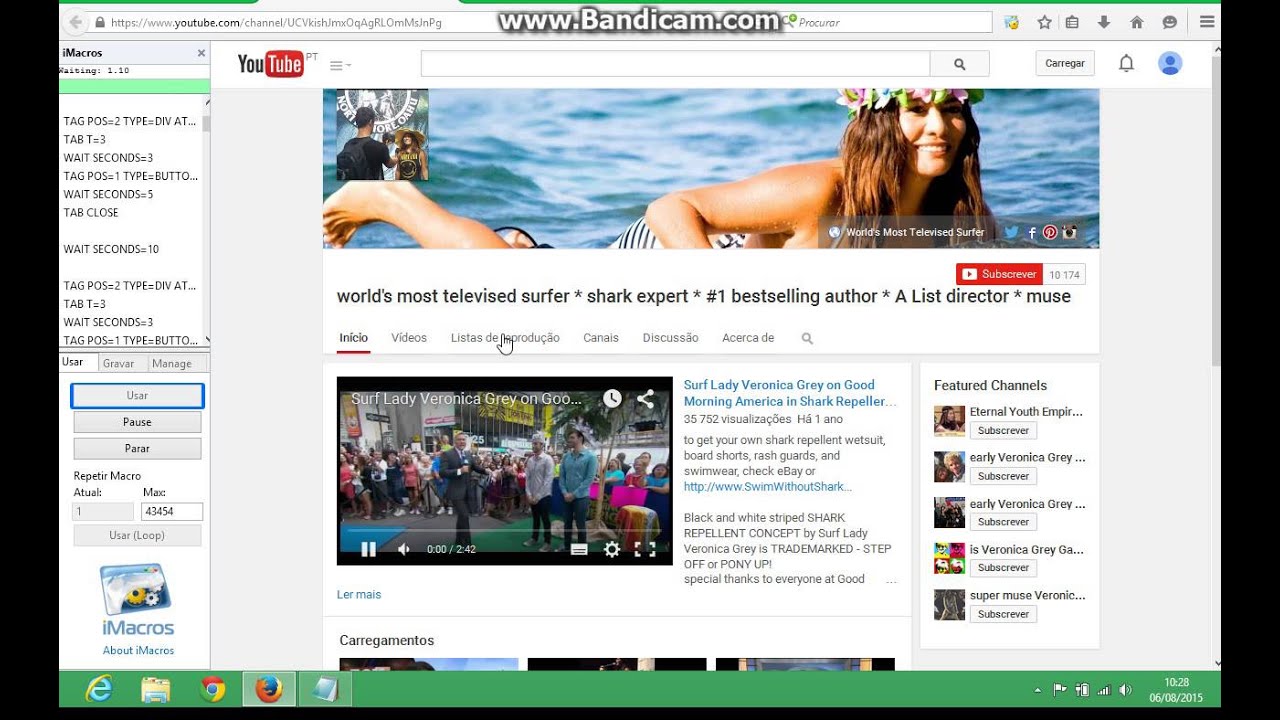
Task: Open File Explorer from the taskbar
Action: [155, 690]
